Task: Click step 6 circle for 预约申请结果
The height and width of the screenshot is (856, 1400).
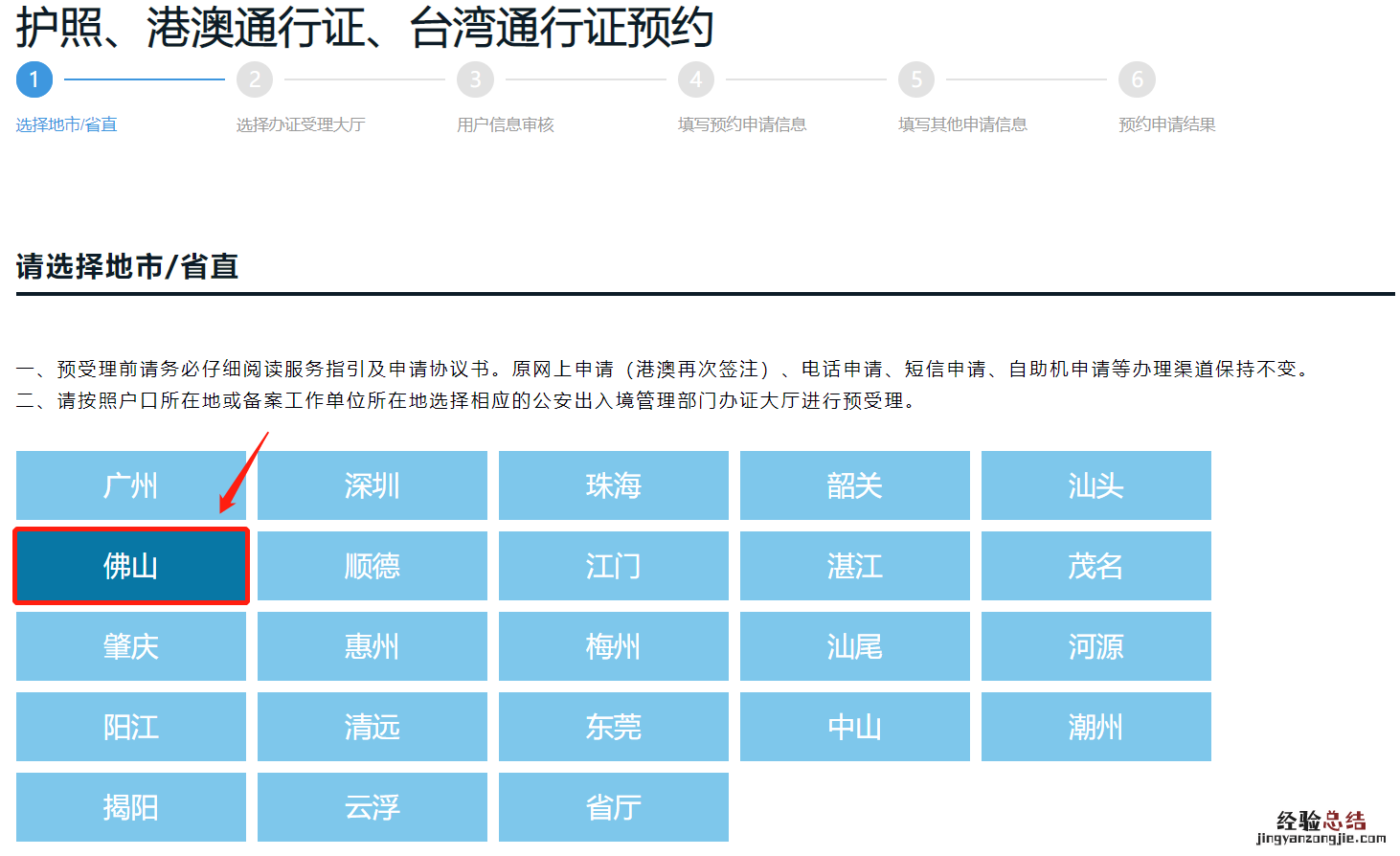Action: tap(1138, 79)
